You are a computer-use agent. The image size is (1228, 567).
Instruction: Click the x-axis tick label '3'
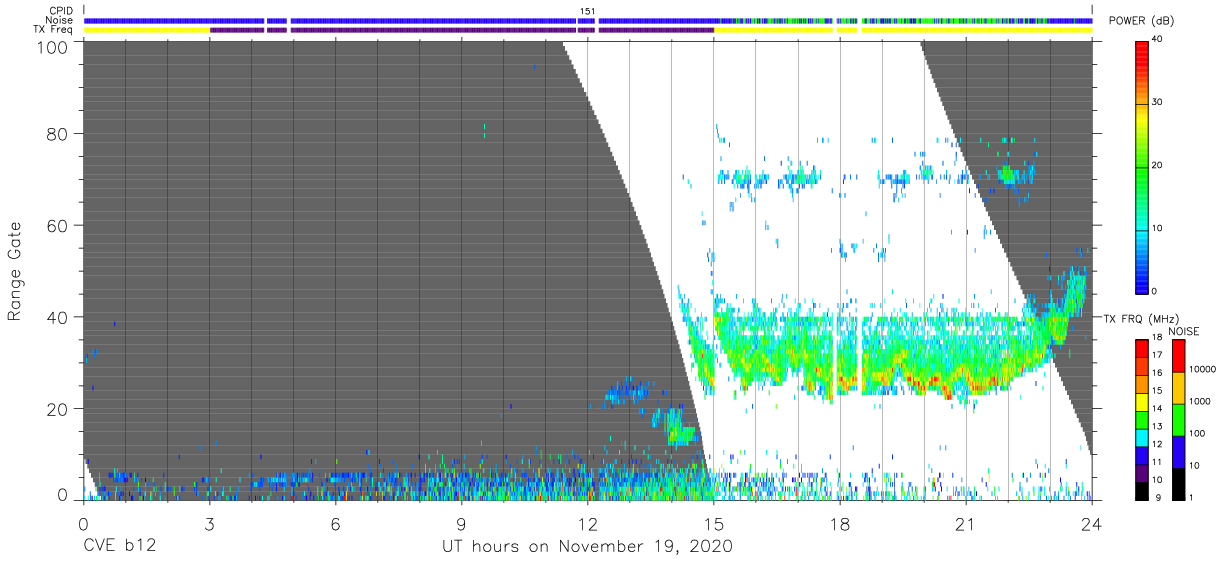pos(209,522)
